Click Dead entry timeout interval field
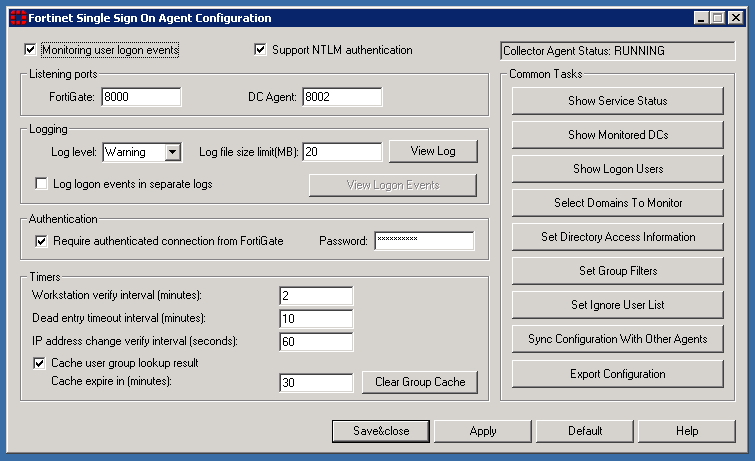This screenshot has height=461, width=755. pos(316,318)
